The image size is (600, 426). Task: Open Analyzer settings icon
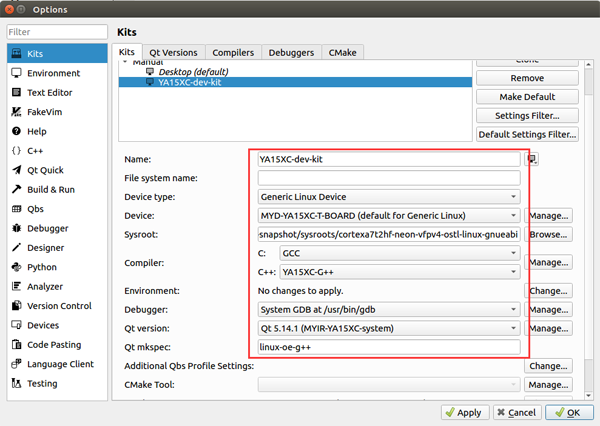[16, 286]
